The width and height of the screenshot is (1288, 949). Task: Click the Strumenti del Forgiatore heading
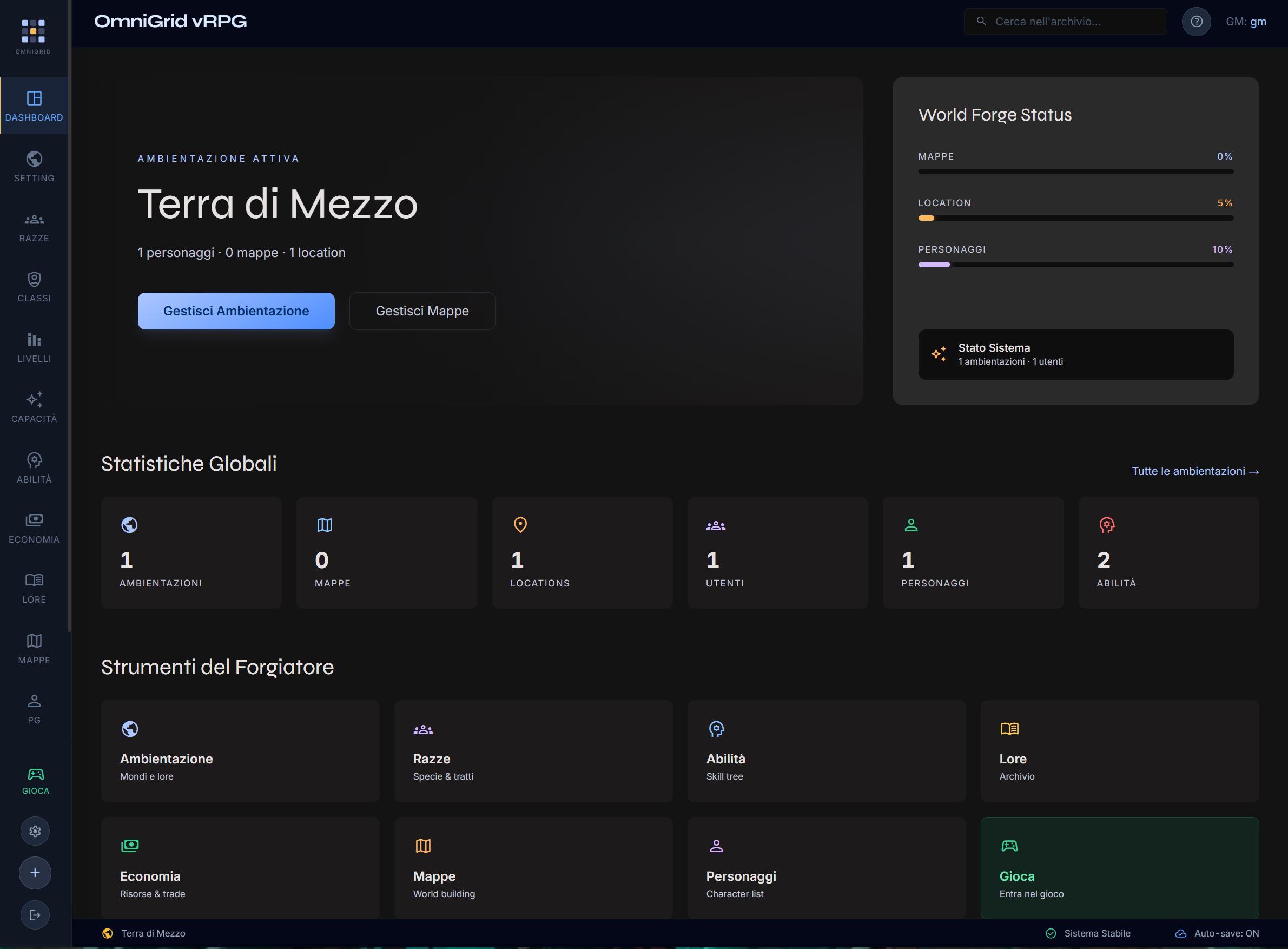217,667
